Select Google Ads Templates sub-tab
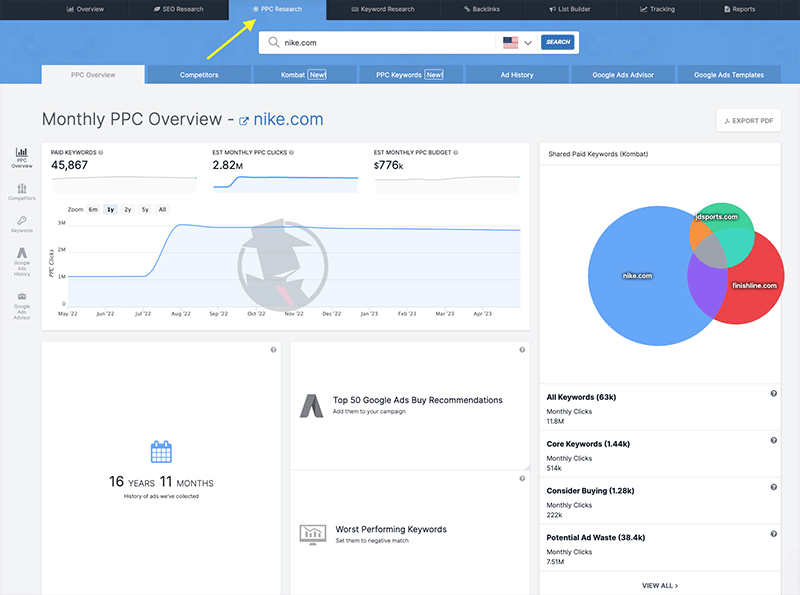 [x=729, y=75]
